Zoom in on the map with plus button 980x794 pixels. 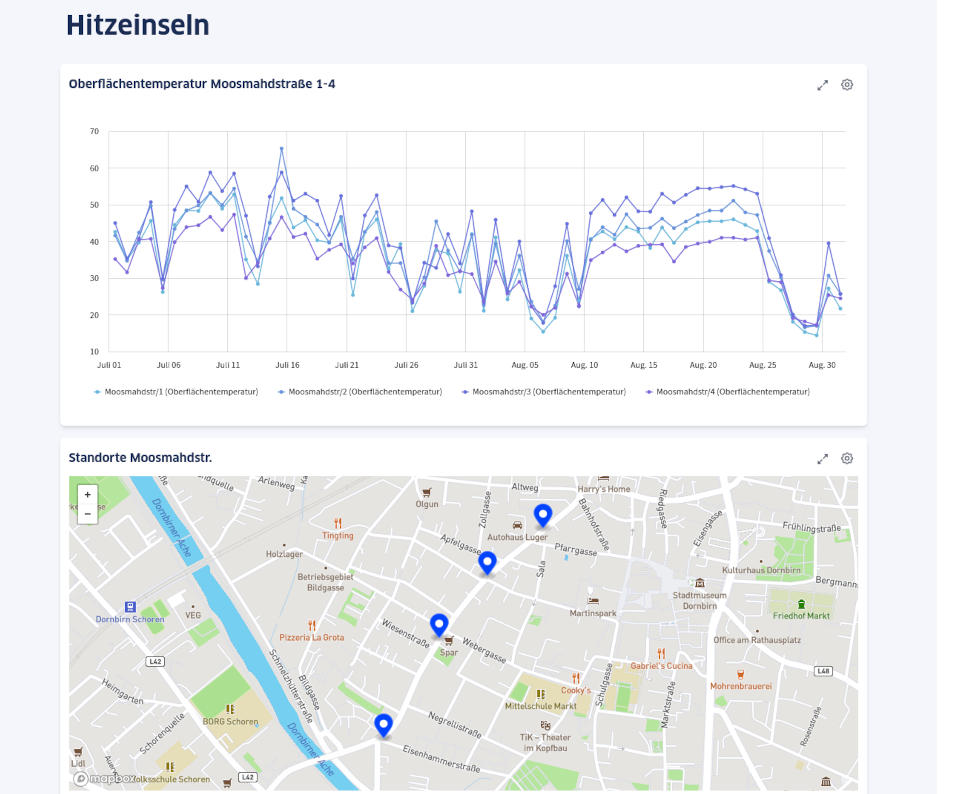click(88, 495)
